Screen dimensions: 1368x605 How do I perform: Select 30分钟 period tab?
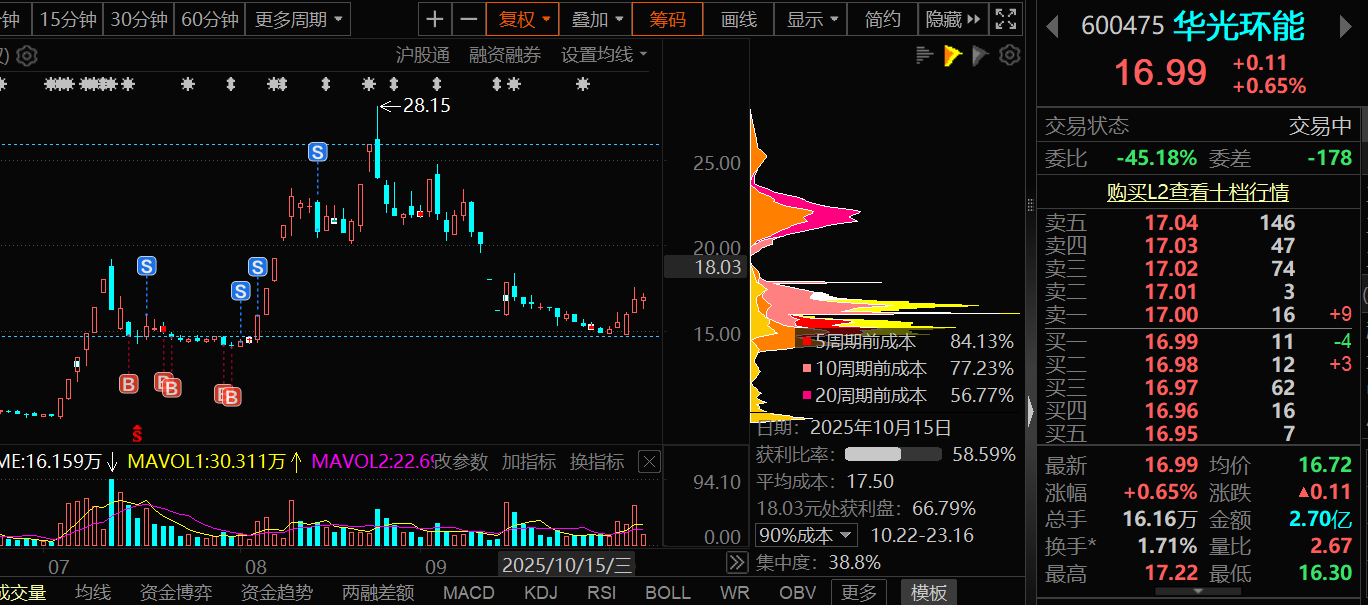coord(138,19)
